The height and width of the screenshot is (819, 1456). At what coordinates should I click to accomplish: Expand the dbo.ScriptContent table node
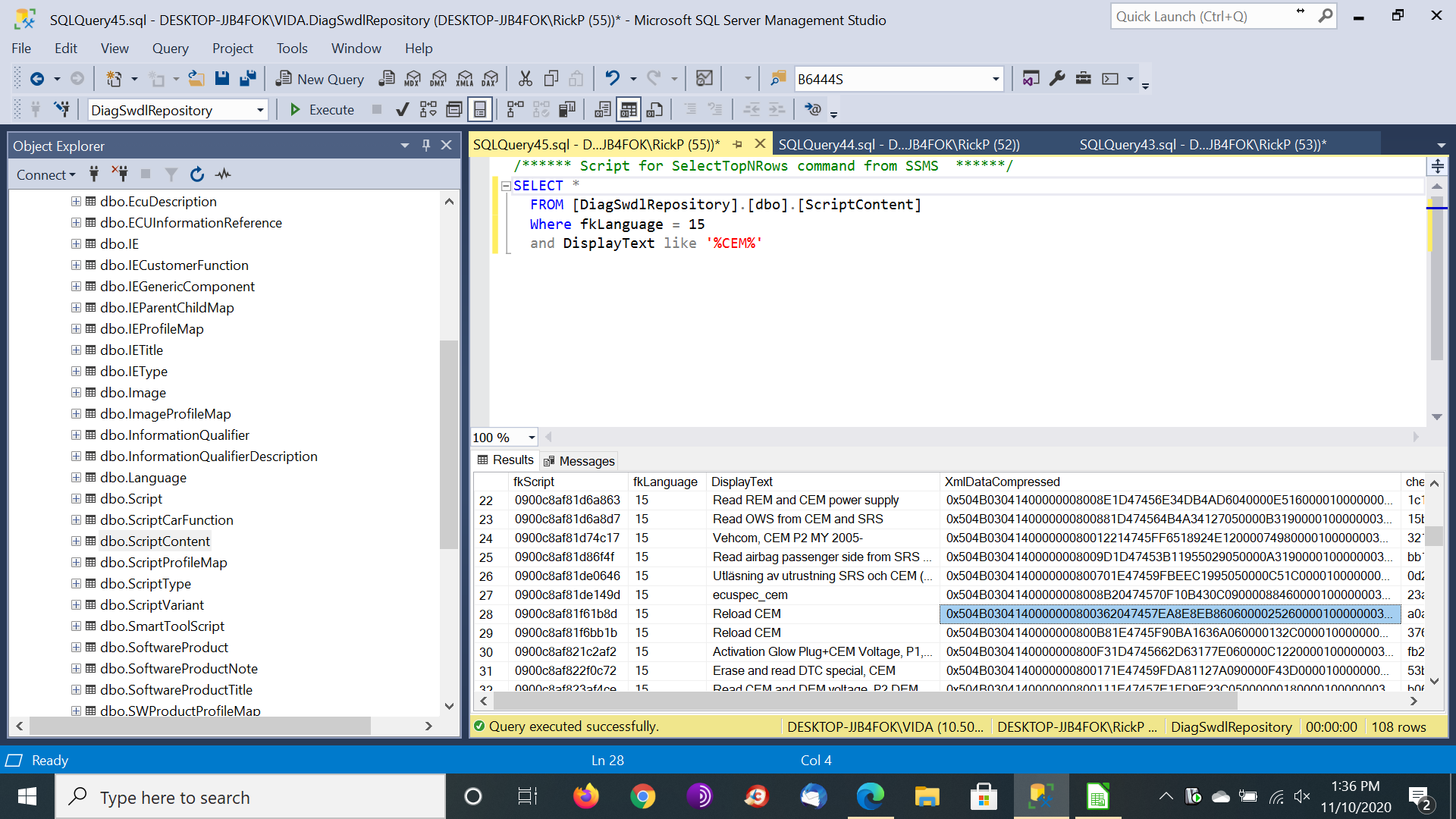click(x=76, y=541)
